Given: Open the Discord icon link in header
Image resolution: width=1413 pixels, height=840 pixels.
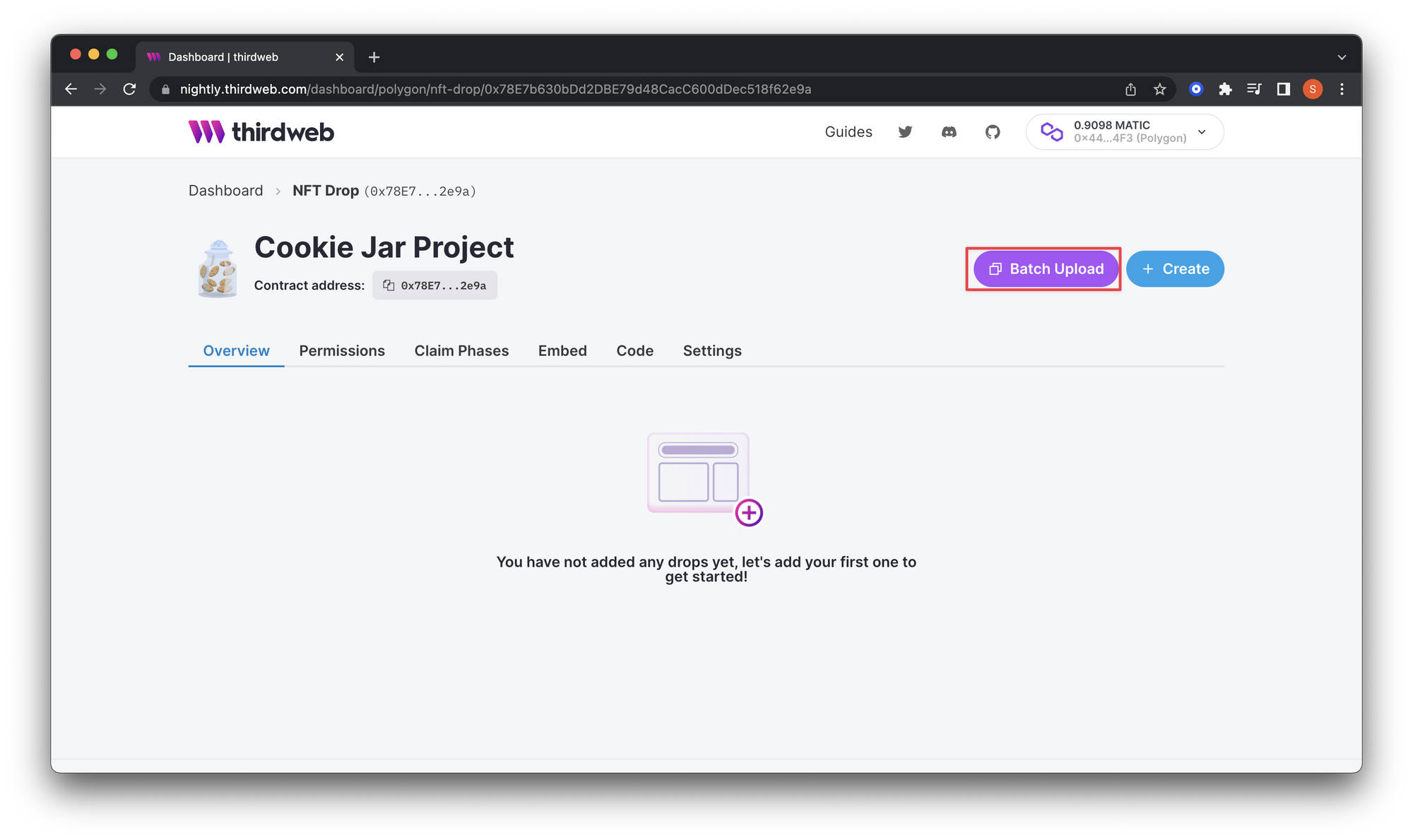Looking at the screenshot, I should pos(949,132).
